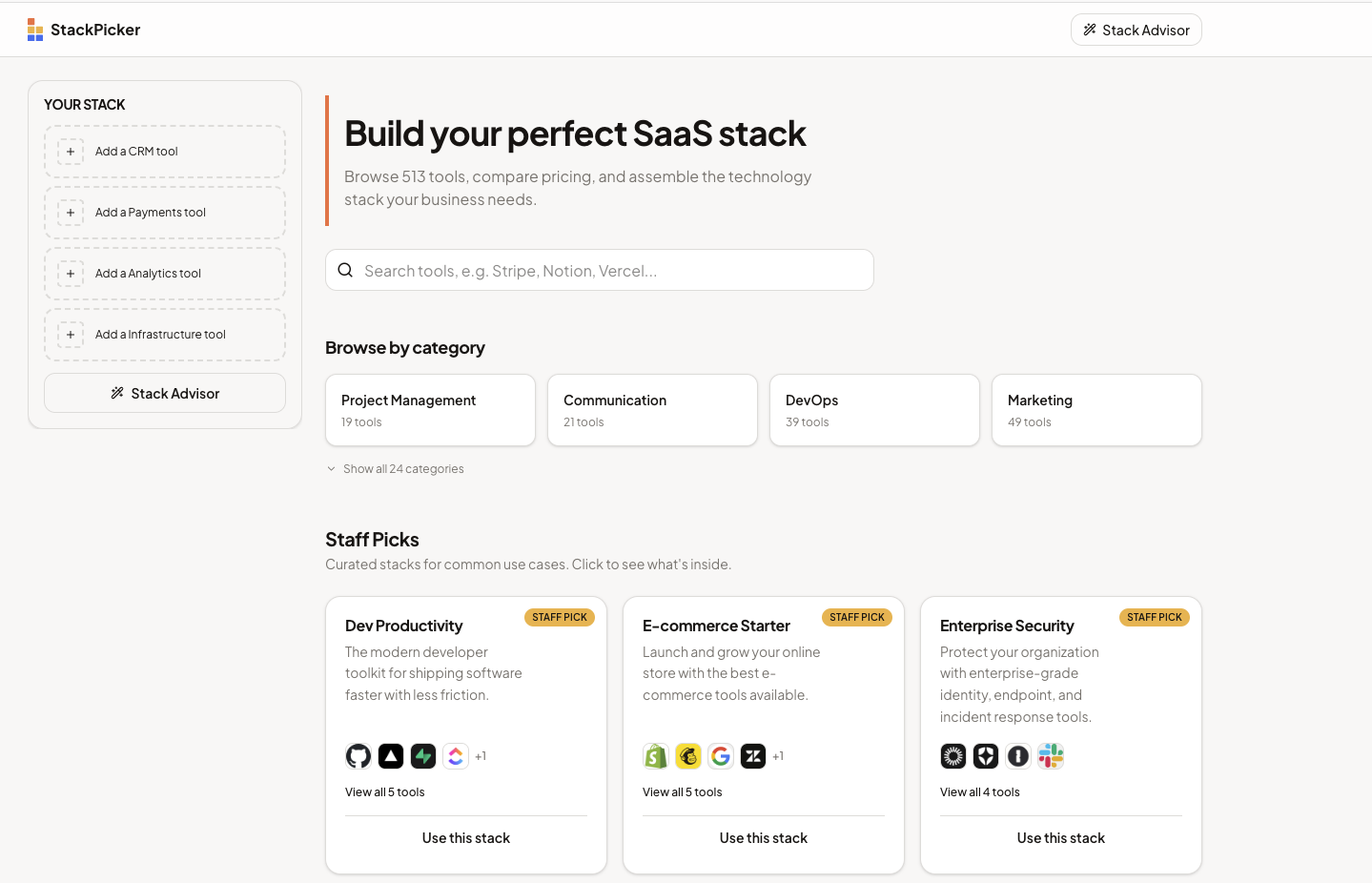Browse the DevOps category card
Viewport: 1372px width, 883px height.
(873, 410)
